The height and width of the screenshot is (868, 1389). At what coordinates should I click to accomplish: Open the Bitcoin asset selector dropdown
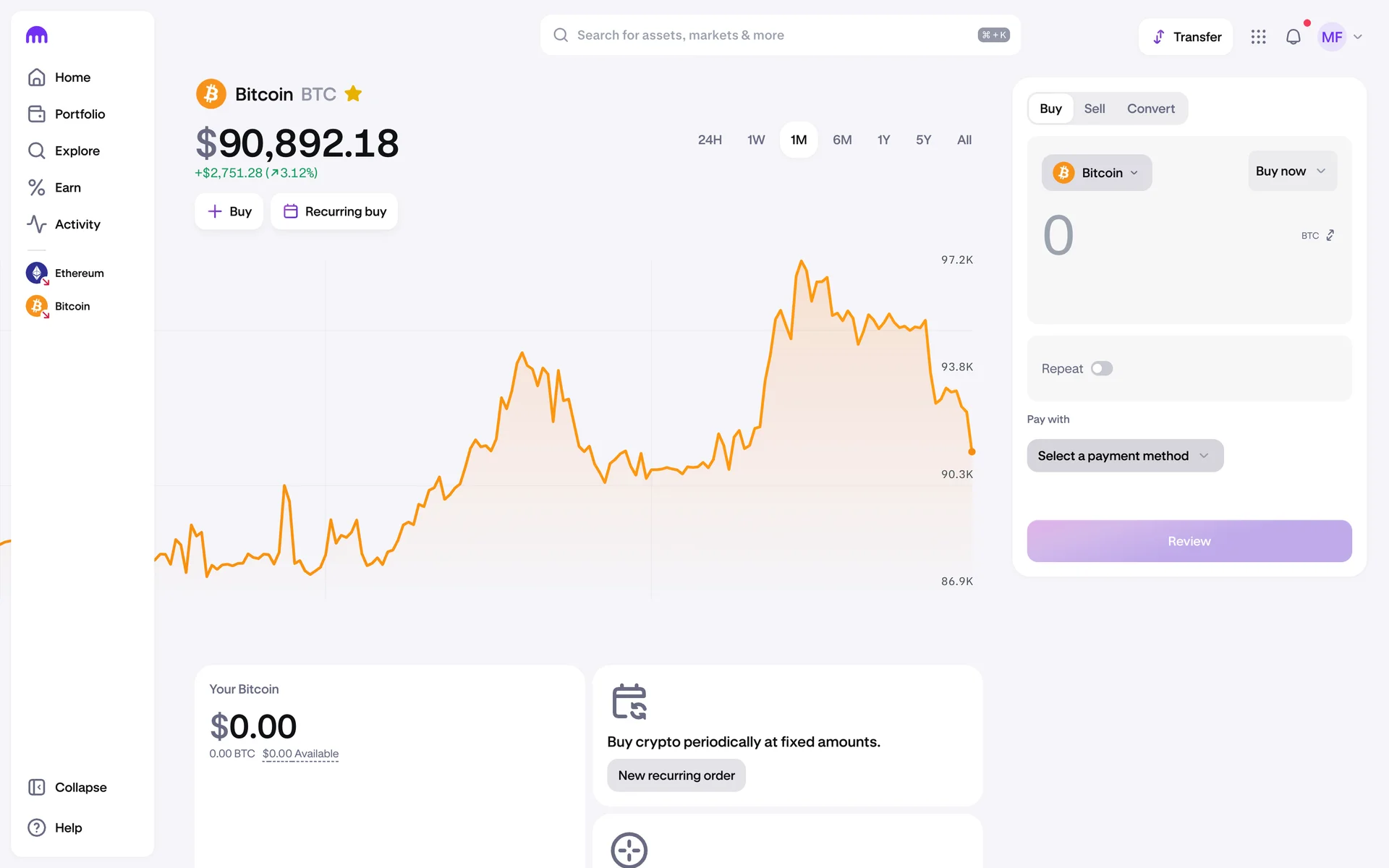pyautogui.click(x=1096, y=173)
